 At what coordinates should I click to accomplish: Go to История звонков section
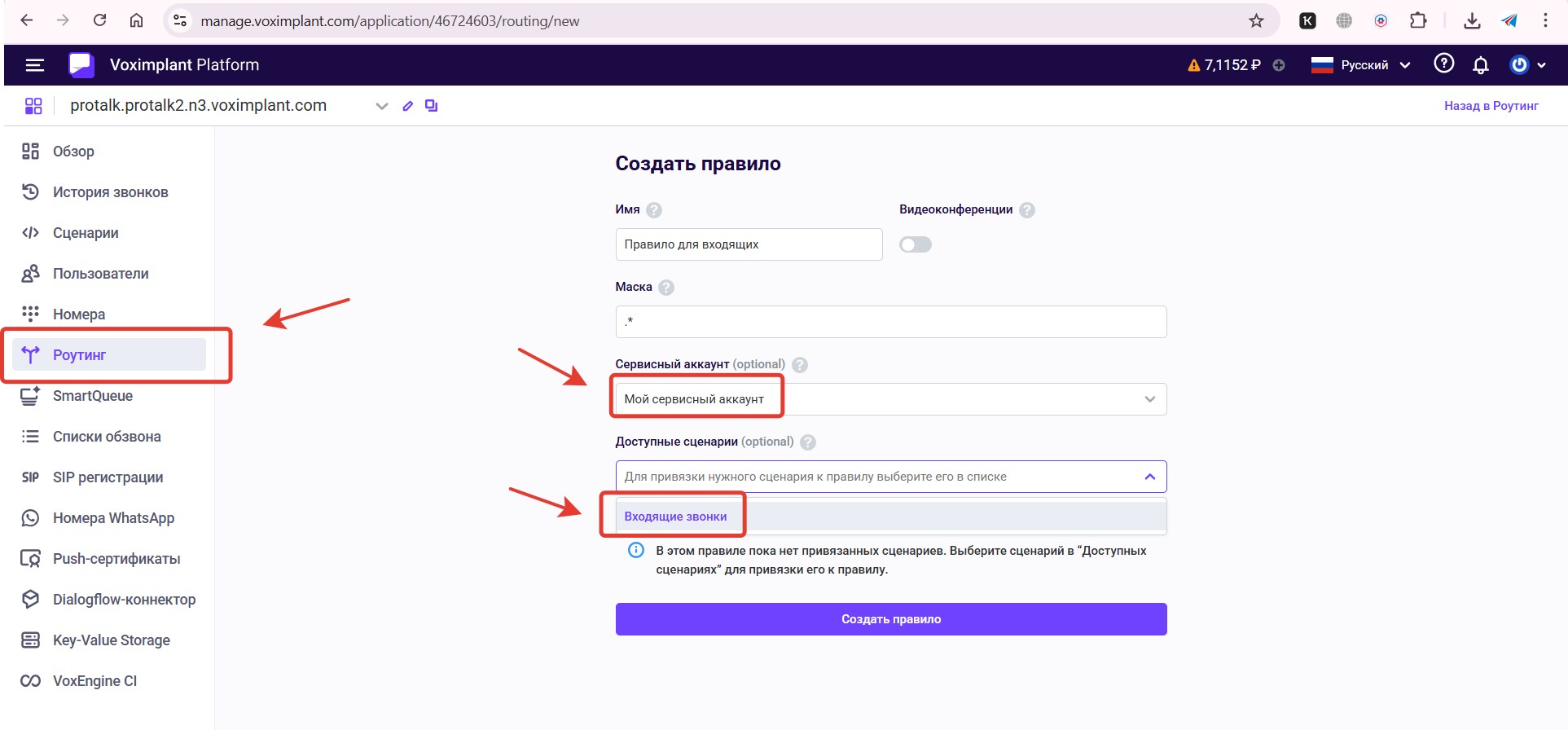click(110, 192)
